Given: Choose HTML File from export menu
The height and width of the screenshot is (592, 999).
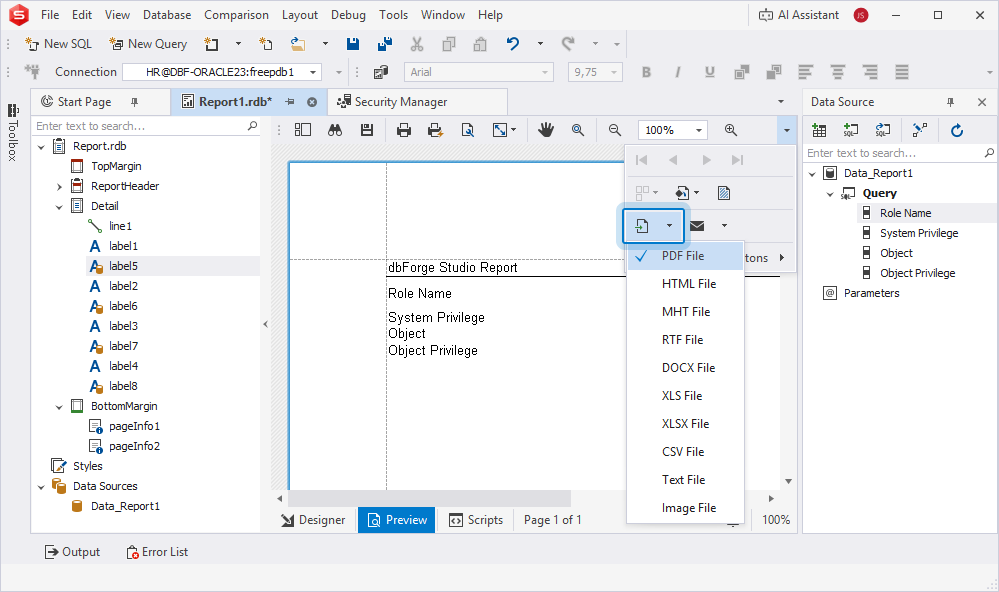Looking at the screenshot, I should (686, 284).
